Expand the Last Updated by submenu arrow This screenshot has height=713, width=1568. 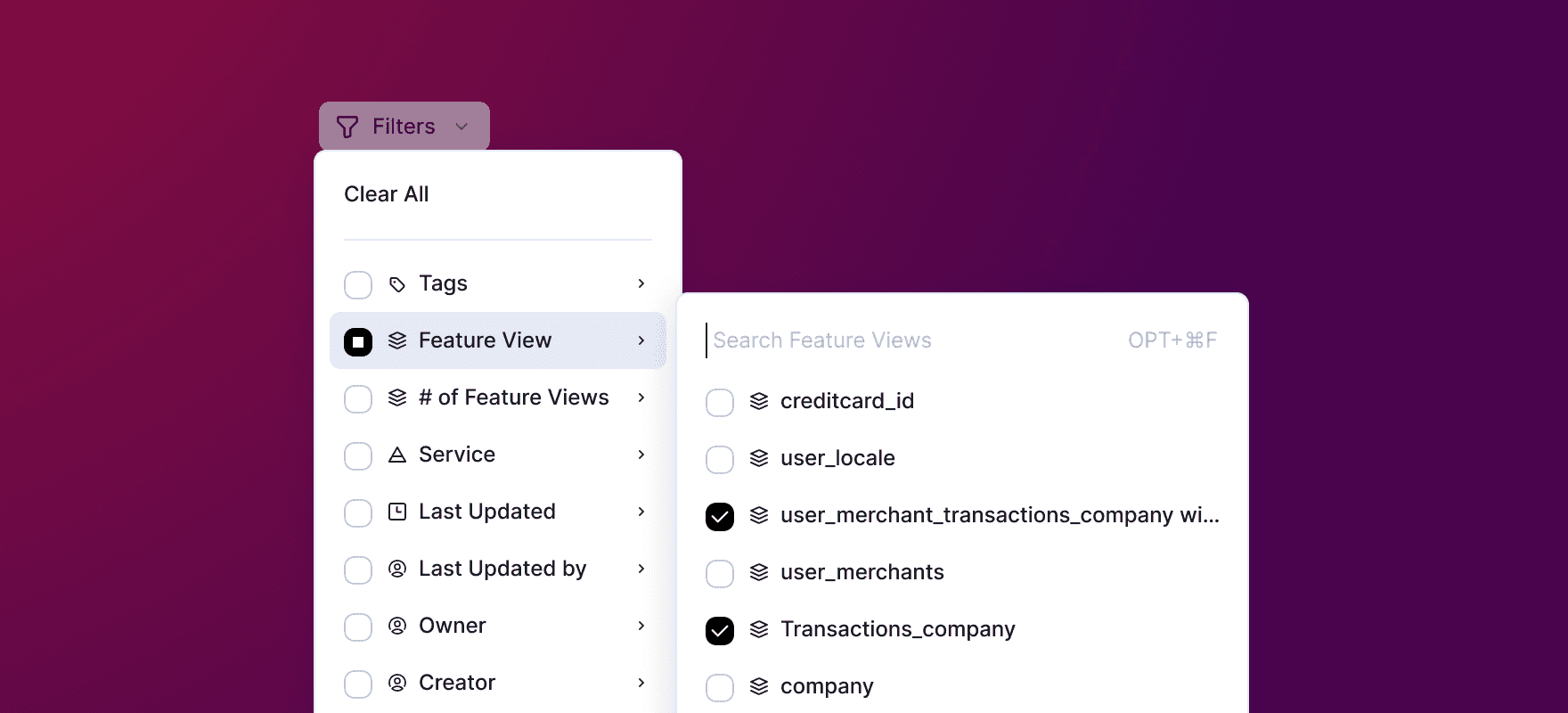click(x=641, y=569)
